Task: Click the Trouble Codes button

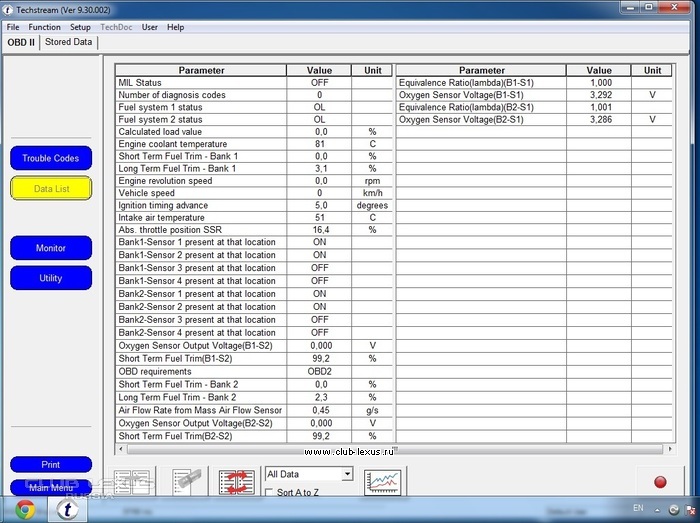Action: 51,158
